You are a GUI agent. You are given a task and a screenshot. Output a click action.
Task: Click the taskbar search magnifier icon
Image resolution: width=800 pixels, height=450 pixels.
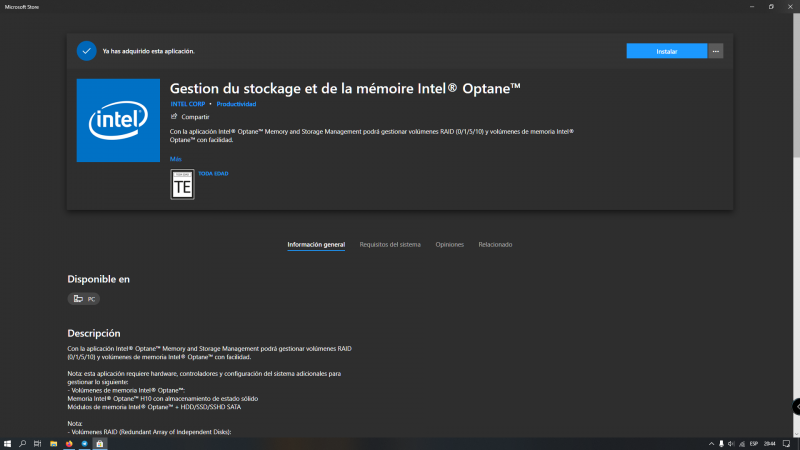pos(22,443)
